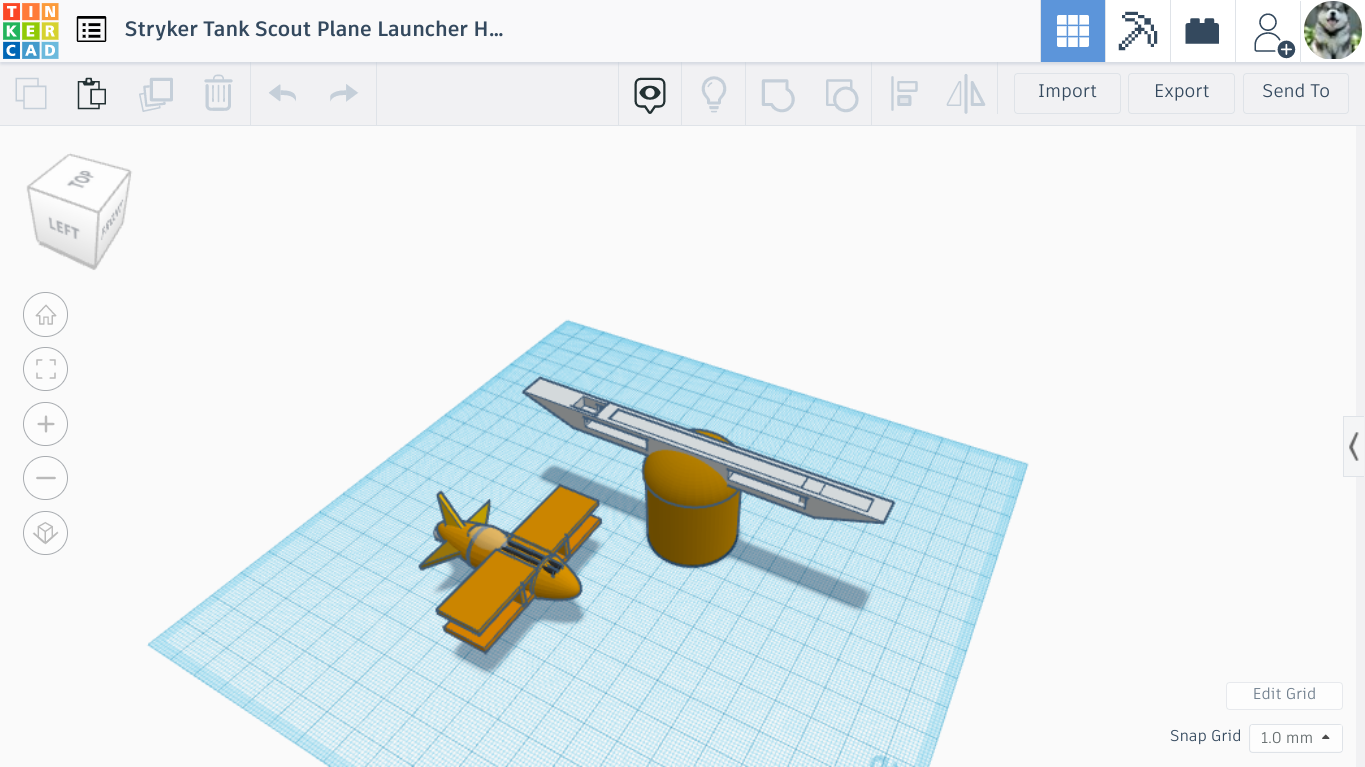Show all hidden objects via lightbulb

coord(713,93)
